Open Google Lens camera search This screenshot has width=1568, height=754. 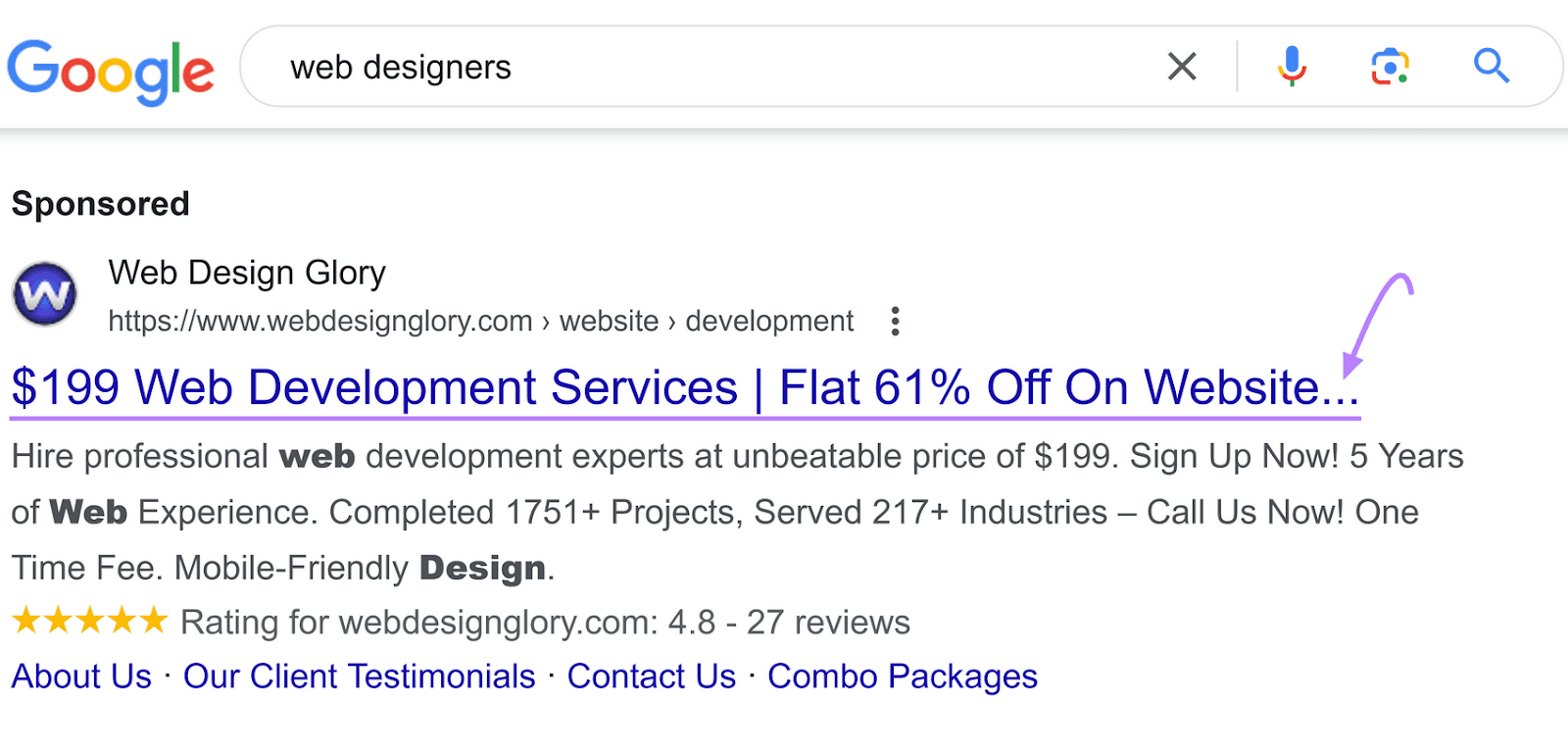(x=1391, y=67)
